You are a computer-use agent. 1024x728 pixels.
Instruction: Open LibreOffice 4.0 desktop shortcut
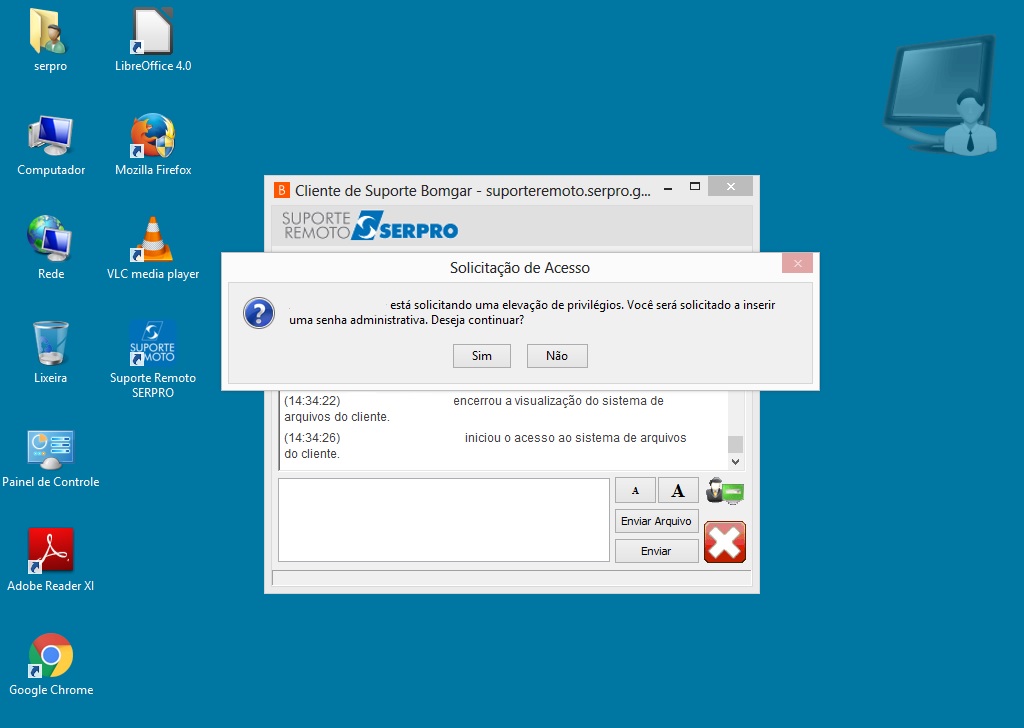[x=153, y=40]
